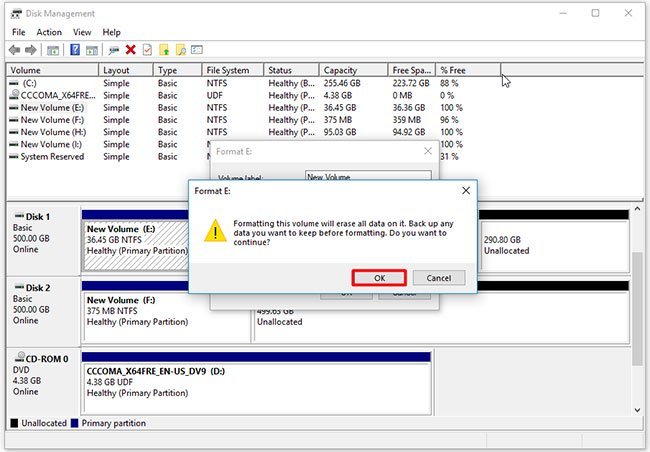The width and height of the screenshot is (650, 452).
Task: Confirm formatting by clicking OK
Action: pyautogui.click(x=379, y=278)
